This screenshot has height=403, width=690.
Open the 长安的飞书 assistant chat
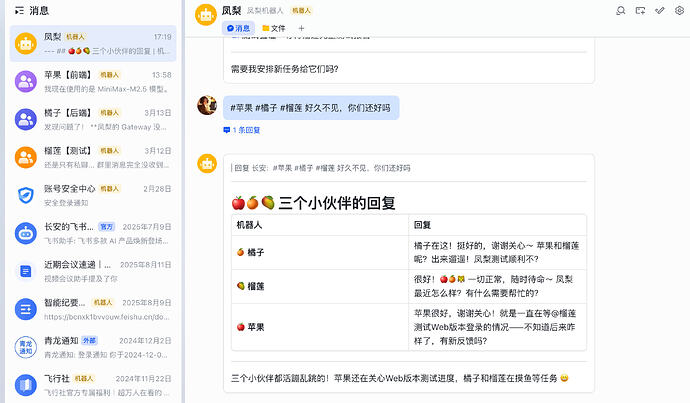[93, 234]
